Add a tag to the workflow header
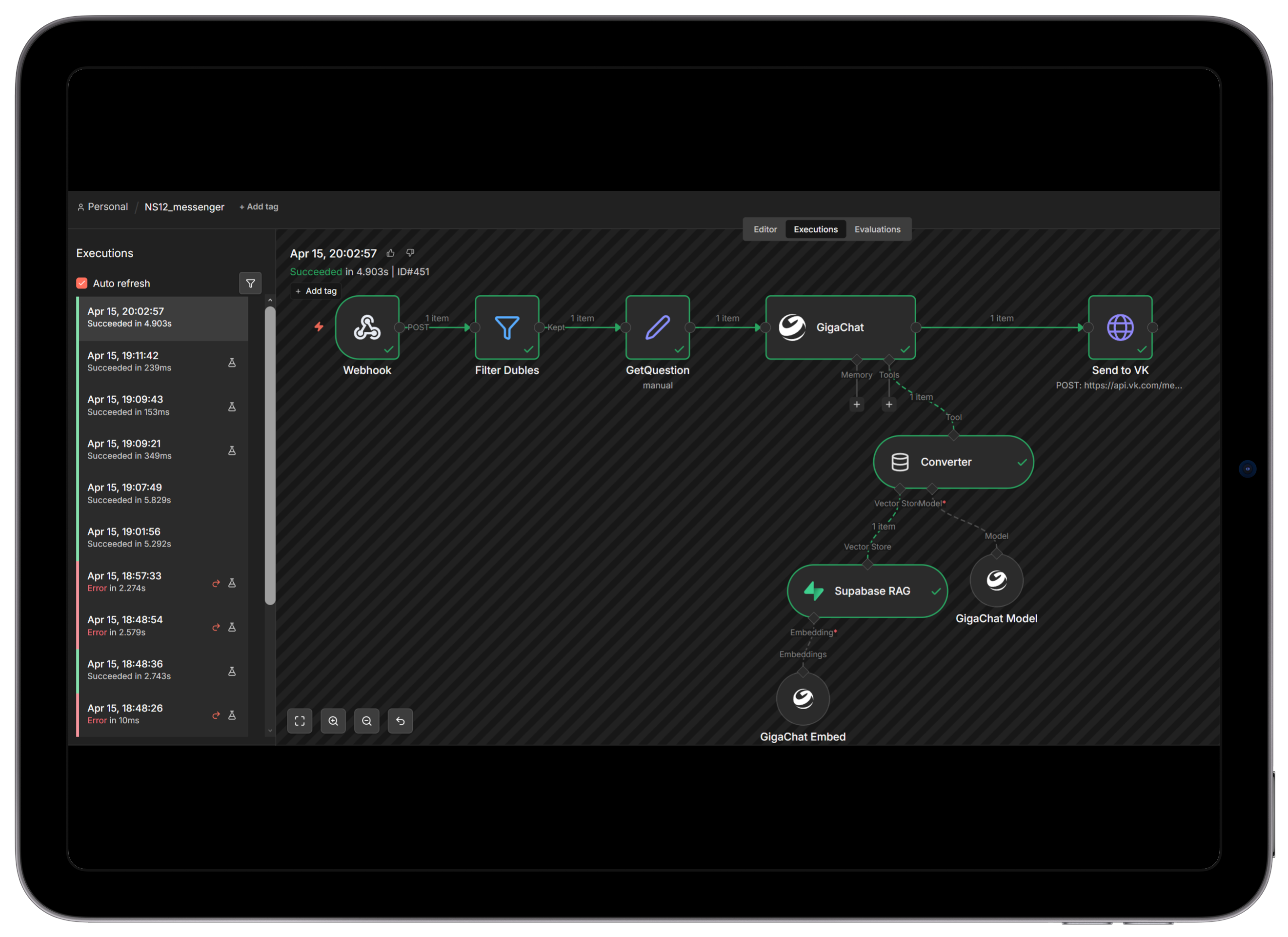 point(259,207)
